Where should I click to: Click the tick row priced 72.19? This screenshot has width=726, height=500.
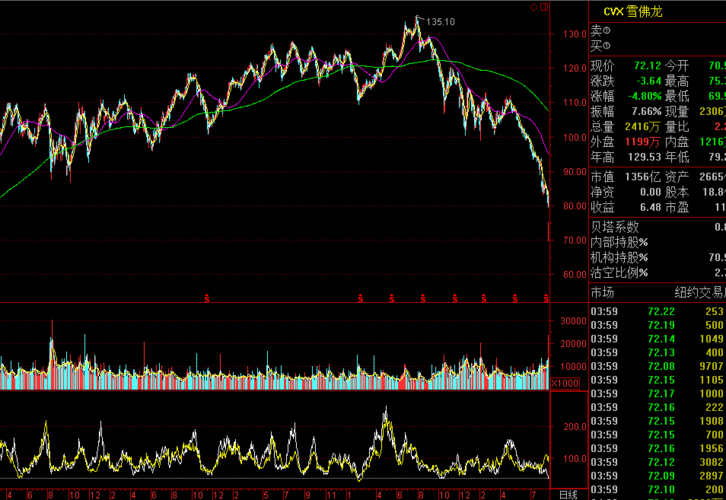(657, 325)
